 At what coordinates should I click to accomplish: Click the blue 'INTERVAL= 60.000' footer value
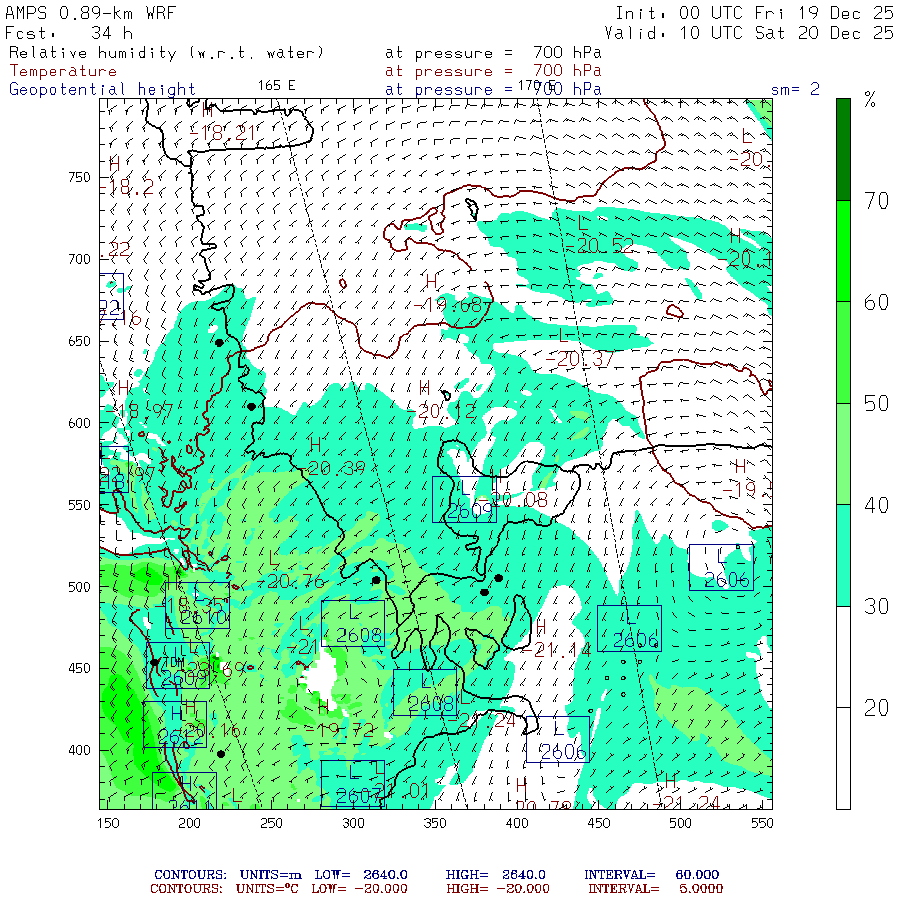651,875
